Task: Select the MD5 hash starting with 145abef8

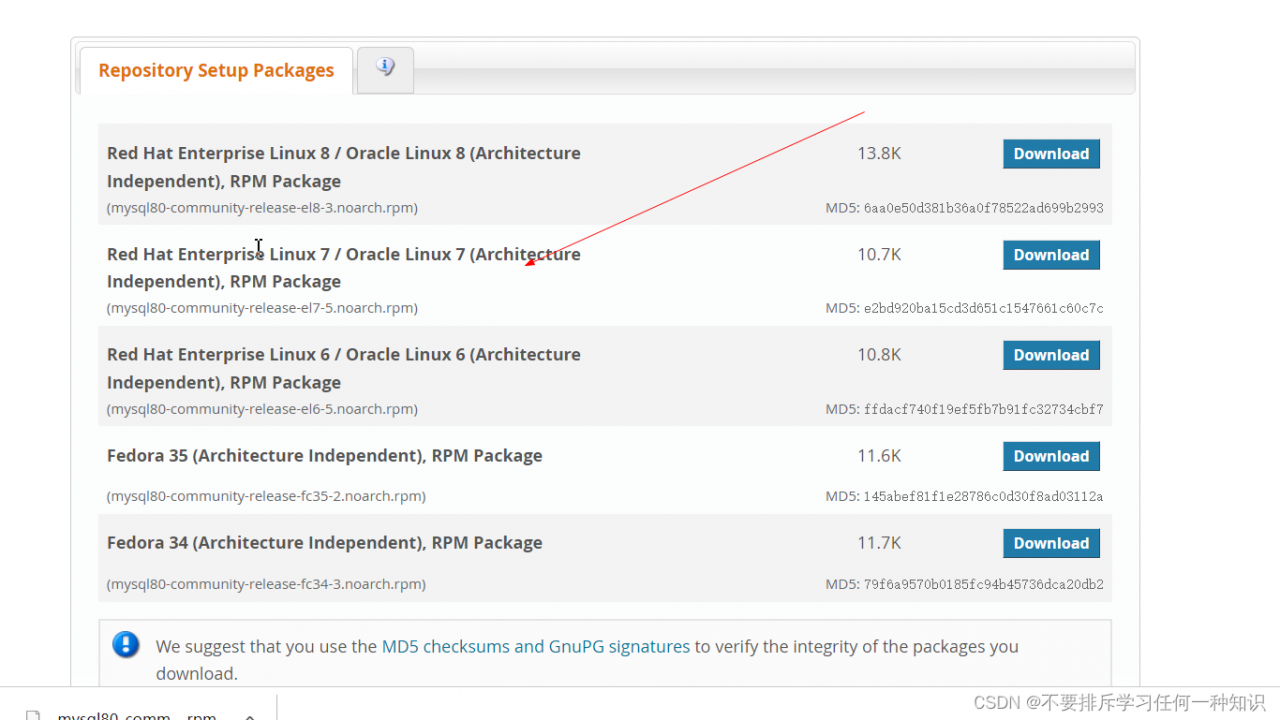Action: click(x=984, y=496)
